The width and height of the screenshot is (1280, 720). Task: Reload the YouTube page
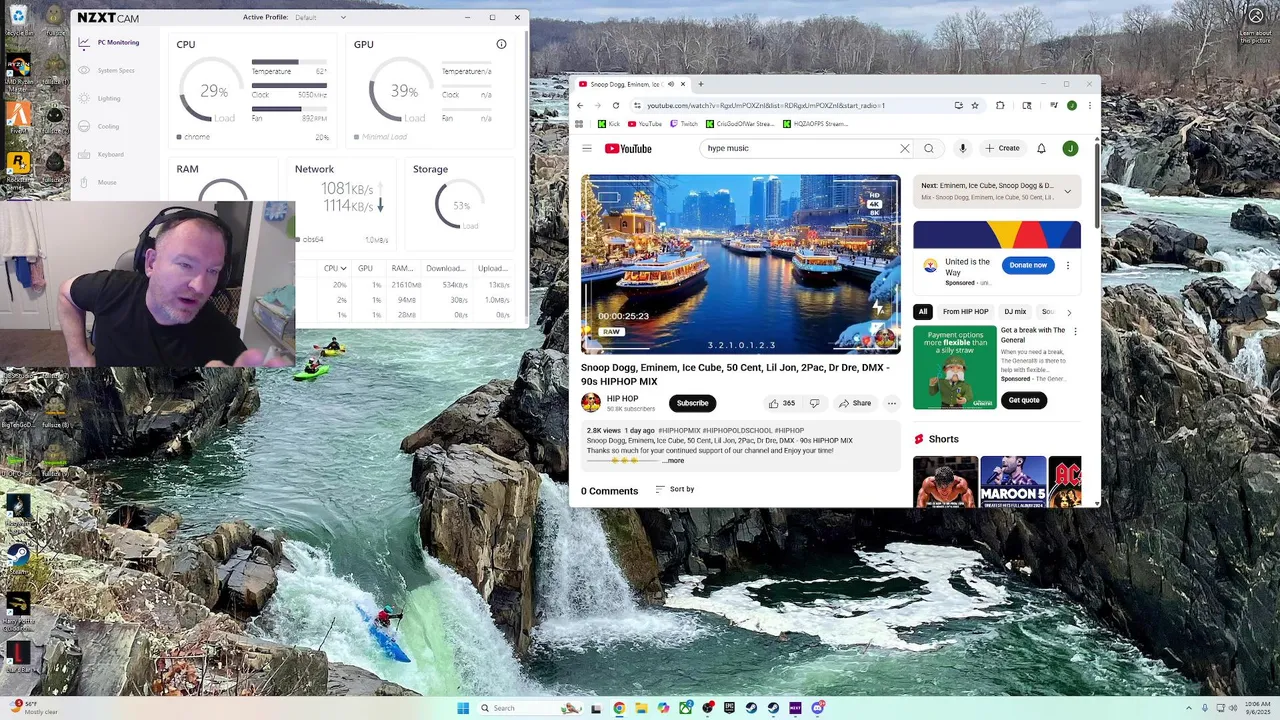[x=616, y=105]
